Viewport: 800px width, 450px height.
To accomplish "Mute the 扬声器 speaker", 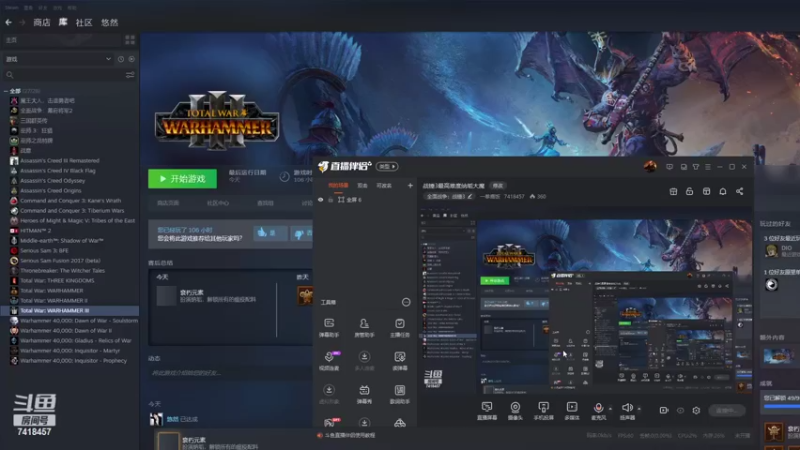I will 627,407.
